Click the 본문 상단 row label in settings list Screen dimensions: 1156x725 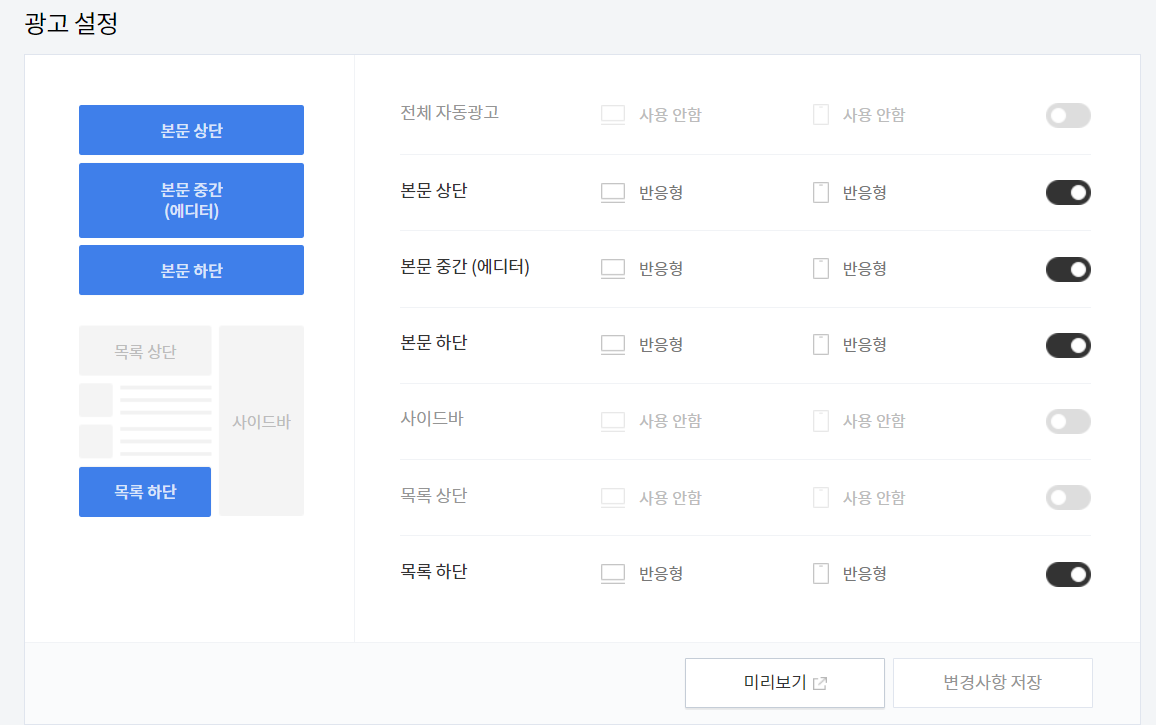(434, 191)
